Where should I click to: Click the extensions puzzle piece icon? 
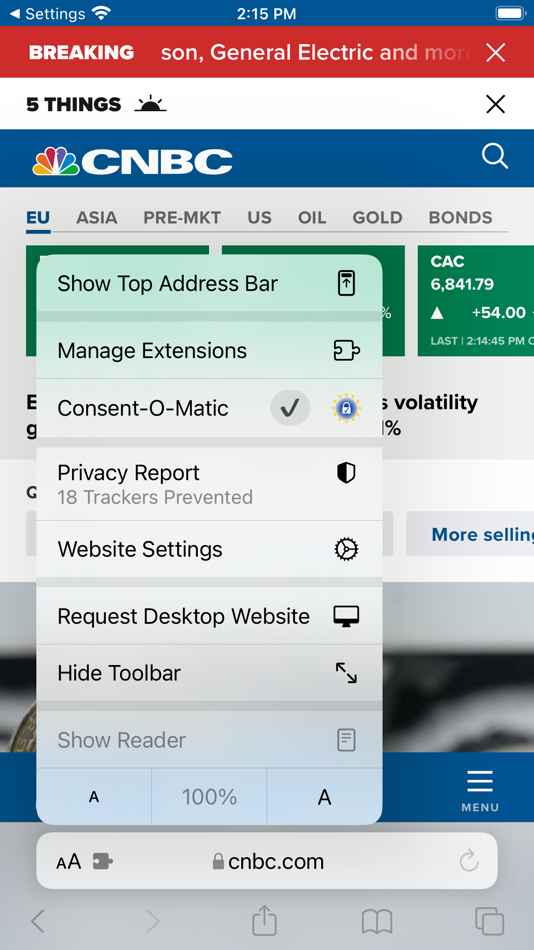click(102, 861)
